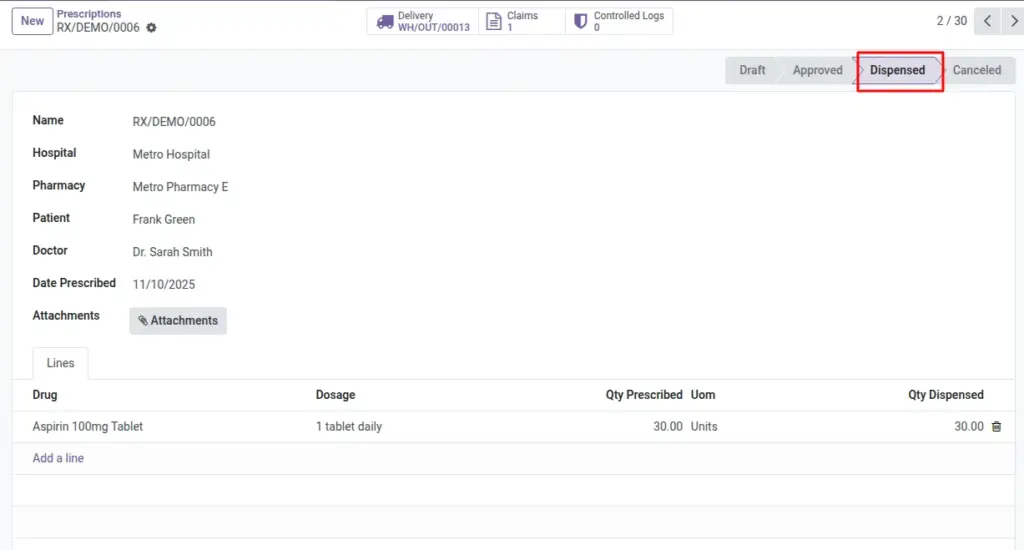This screenshot has width=1024, height=550.
Task: Click the delivery truck icon
Action: (x=385, y=22)
